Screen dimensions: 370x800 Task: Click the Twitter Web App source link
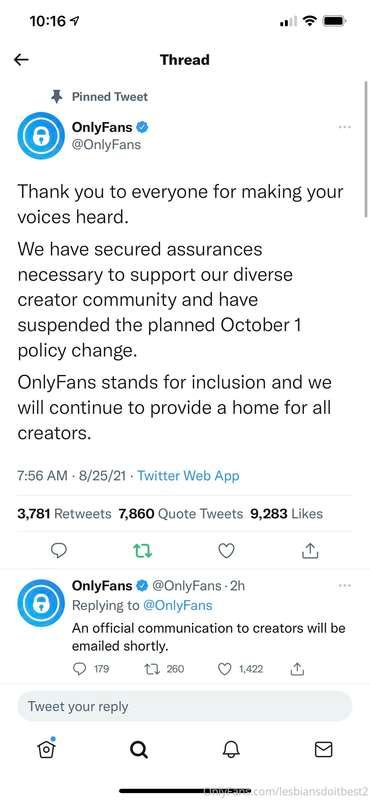[188, 476]
